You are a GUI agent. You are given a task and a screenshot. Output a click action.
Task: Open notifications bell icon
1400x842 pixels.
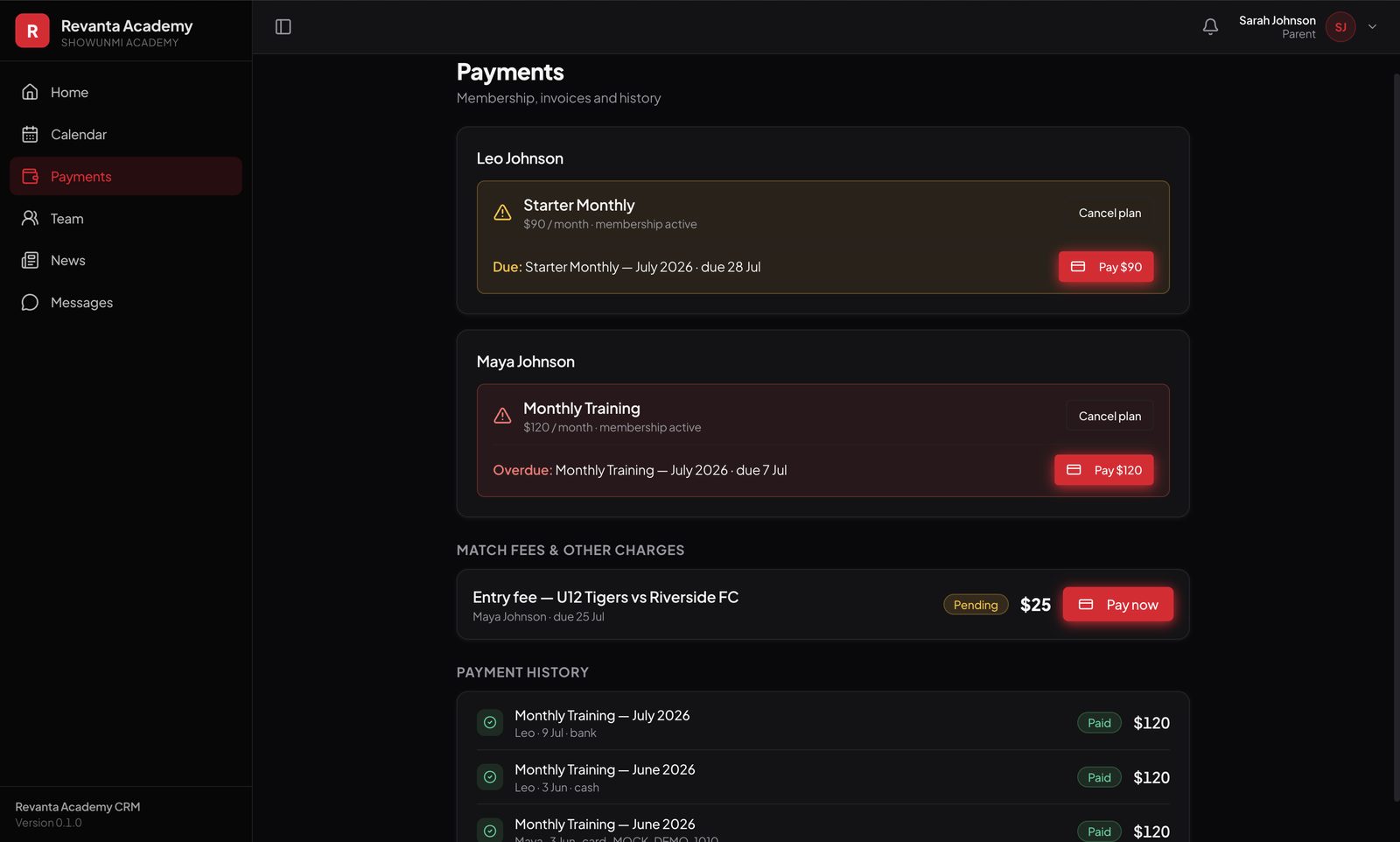(1210, 27)
